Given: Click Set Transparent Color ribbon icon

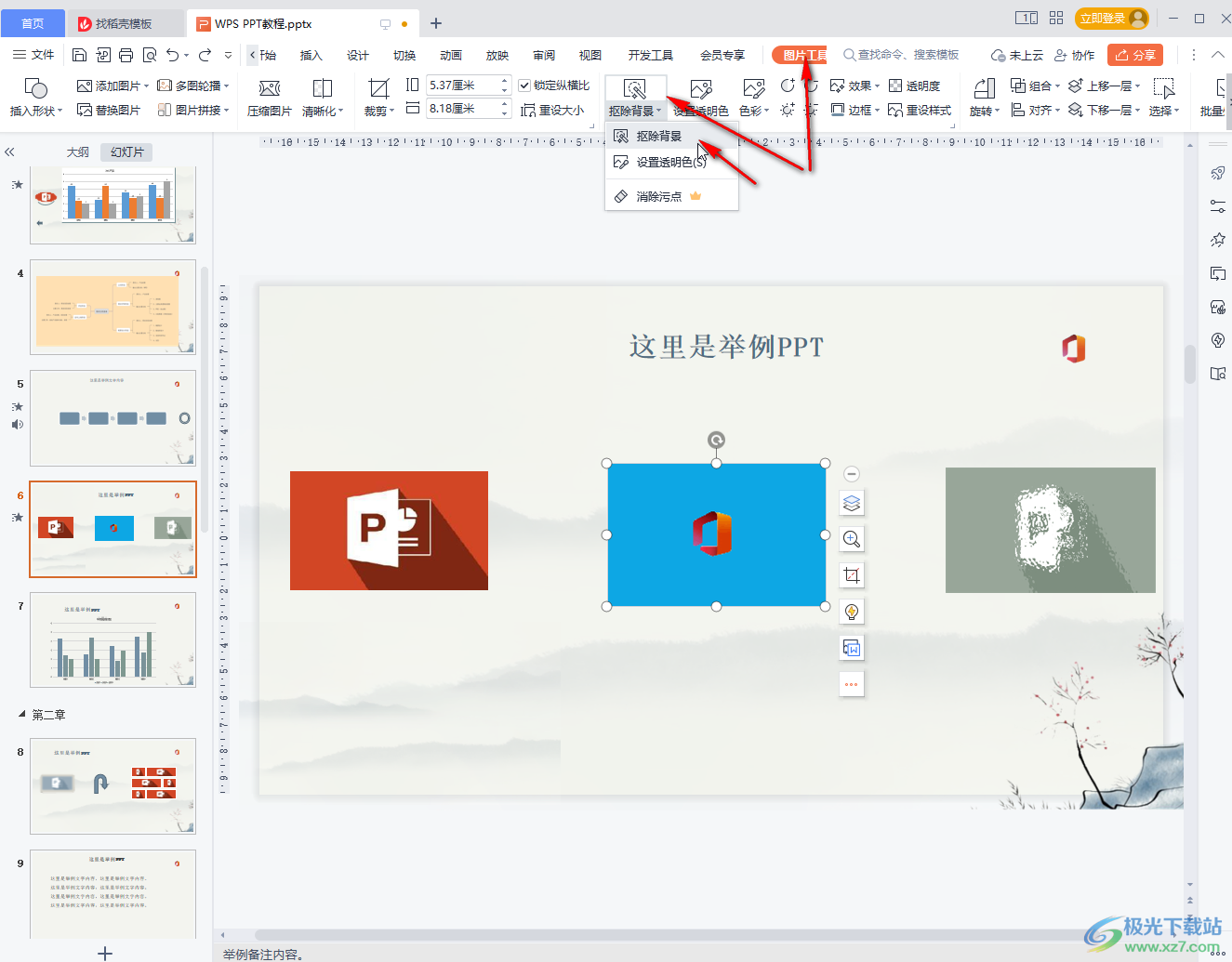Looking at the screenshot, I should (x=701, y=88).
